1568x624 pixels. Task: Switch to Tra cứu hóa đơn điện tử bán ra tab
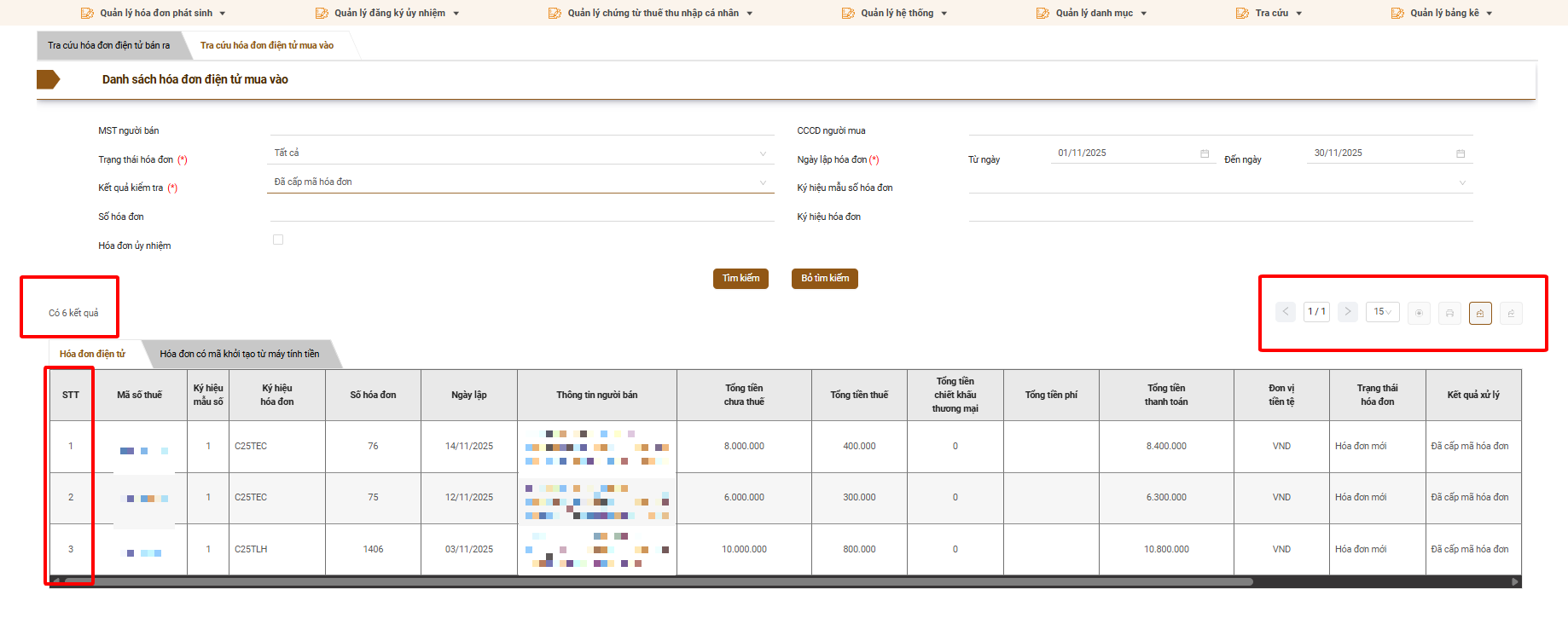click(x=108, y=45)
